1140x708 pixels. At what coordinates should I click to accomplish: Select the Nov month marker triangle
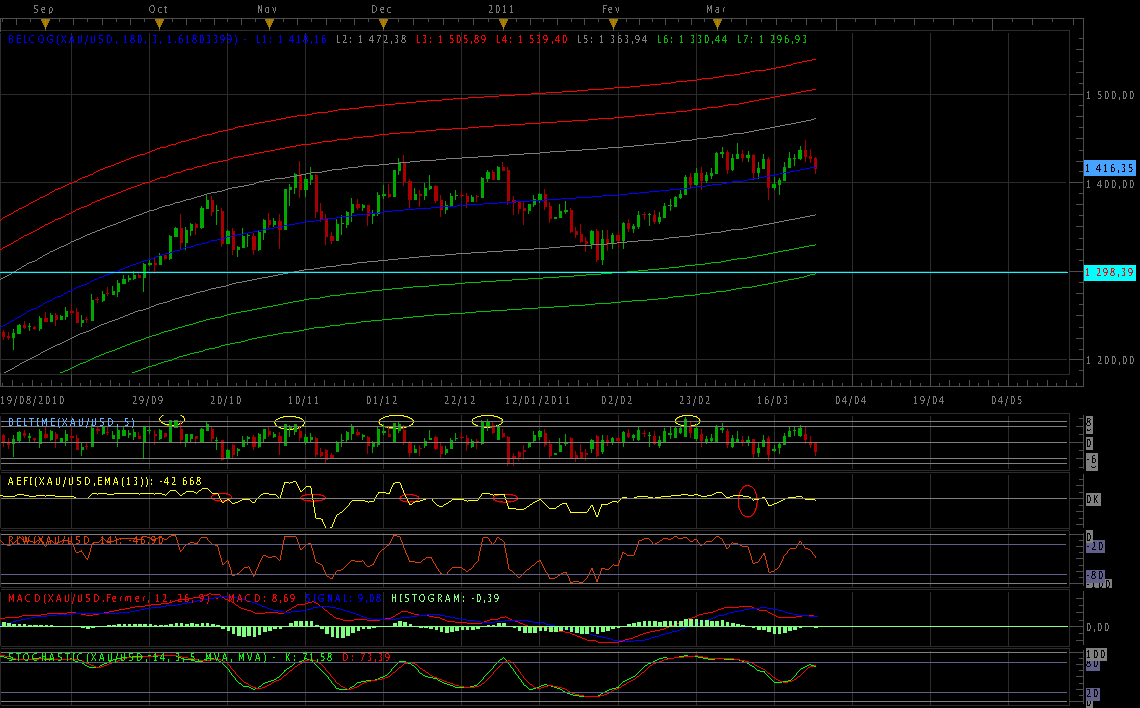pyautogui.click(x=268, y=22)
